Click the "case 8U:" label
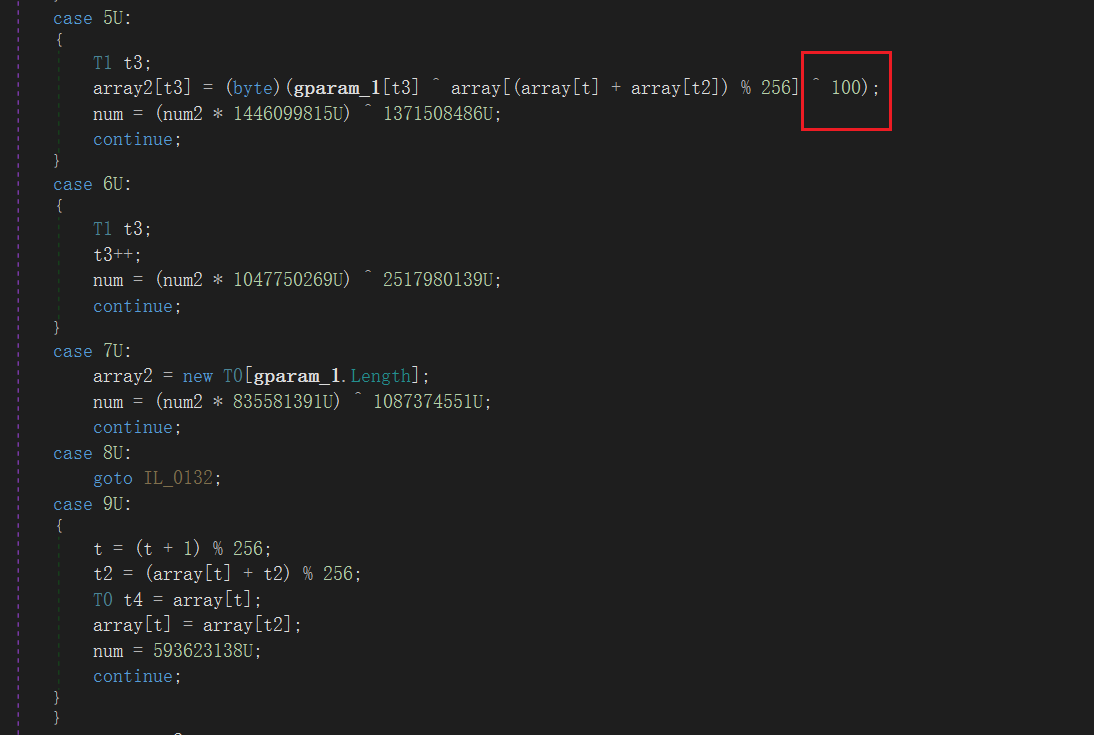The image size is (1094, 735). point(92,453)
